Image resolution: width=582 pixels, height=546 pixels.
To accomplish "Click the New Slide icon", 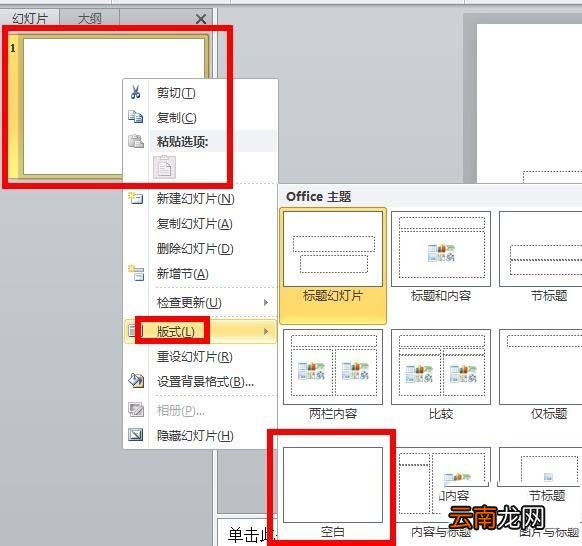I will (x=135, y=198).
